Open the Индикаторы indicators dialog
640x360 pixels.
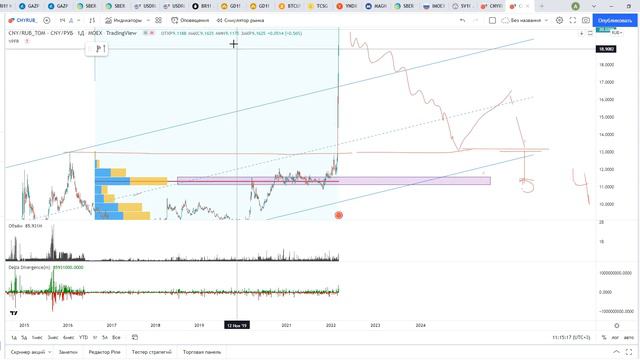(x=123, y=20)
